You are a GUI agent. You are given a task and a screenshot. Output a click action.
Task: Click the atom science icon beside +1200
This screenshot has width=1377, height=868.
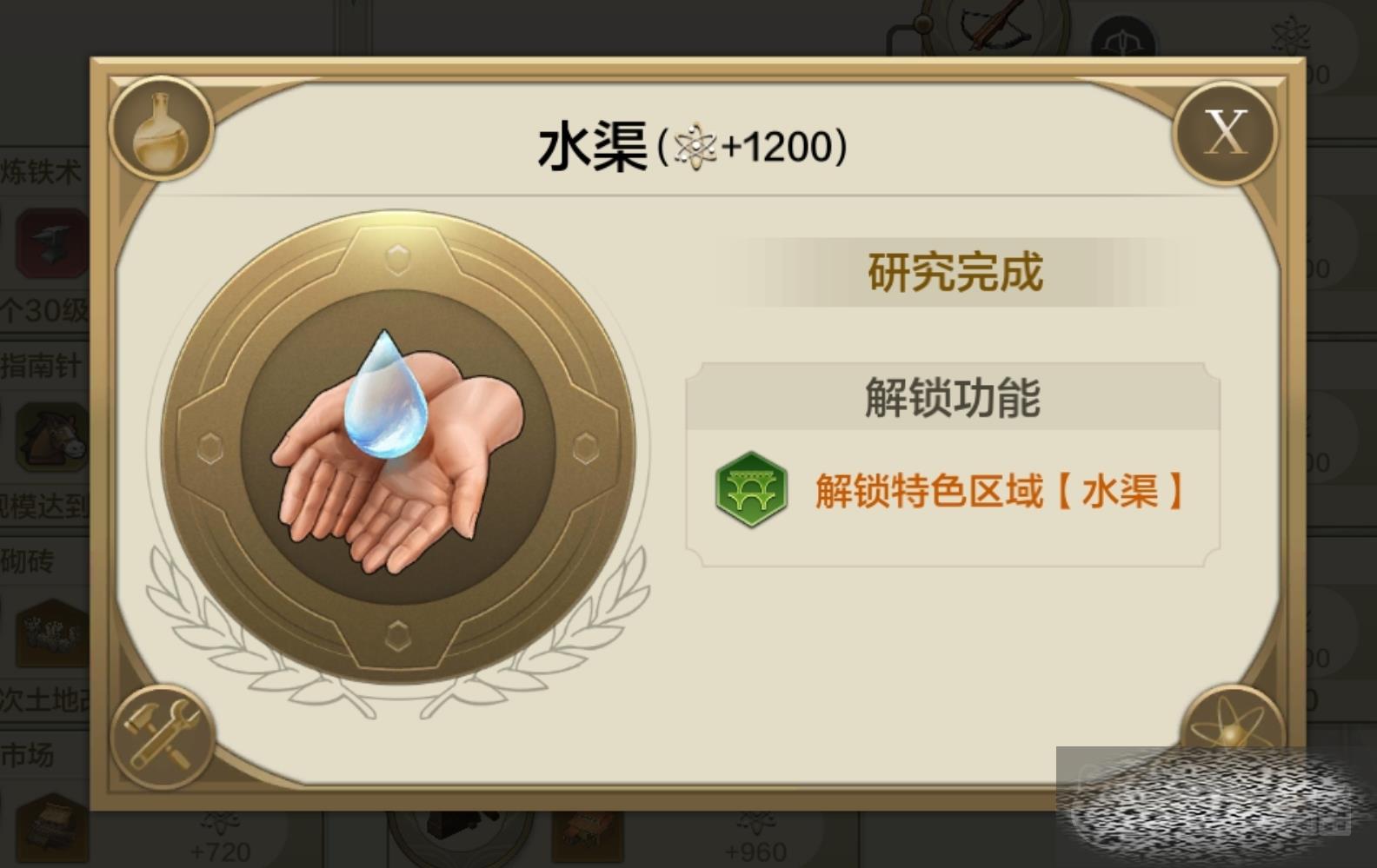(x=695, y=146)
